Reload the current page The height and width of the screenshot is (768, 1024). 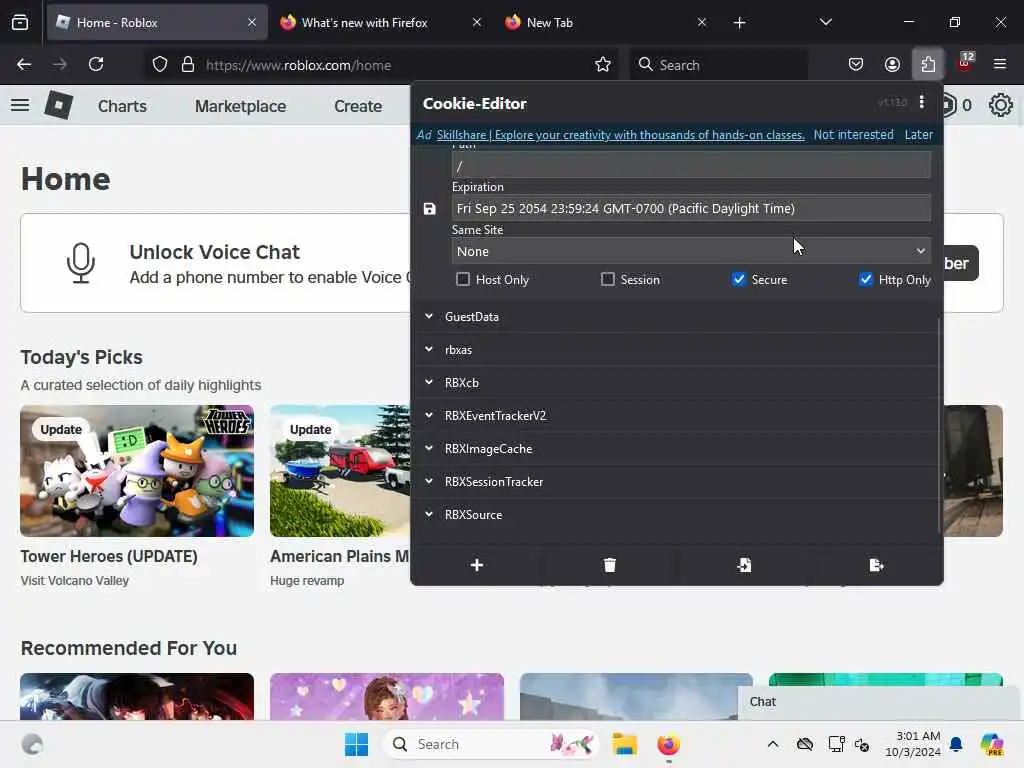tap(96, 64)
